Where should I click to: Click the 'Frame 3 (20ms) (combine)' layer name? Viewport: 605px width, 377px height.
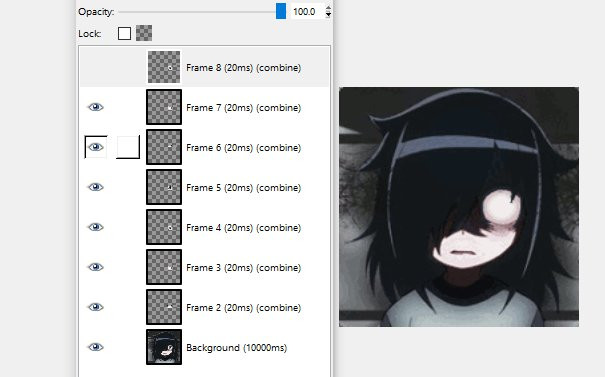[243, 268]
